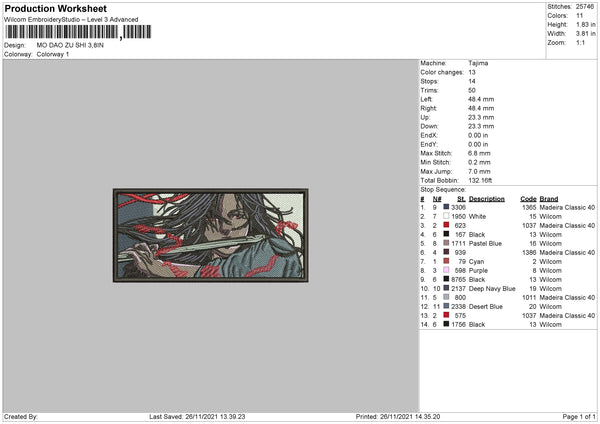
Task: Click the Height value 1.83 in
Action: pos(585,24)
